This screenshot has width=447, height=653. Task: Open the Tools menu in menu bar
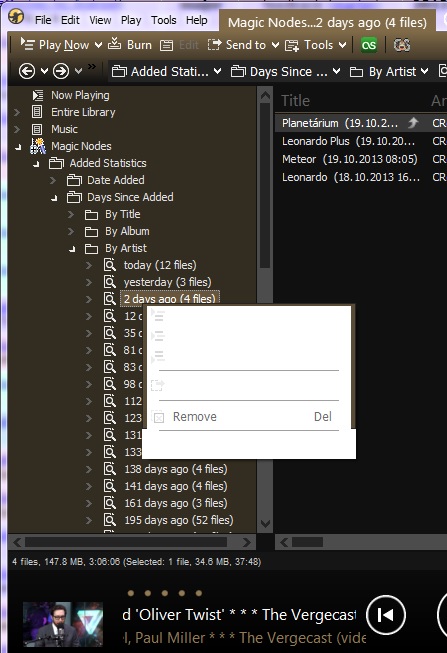163,20
